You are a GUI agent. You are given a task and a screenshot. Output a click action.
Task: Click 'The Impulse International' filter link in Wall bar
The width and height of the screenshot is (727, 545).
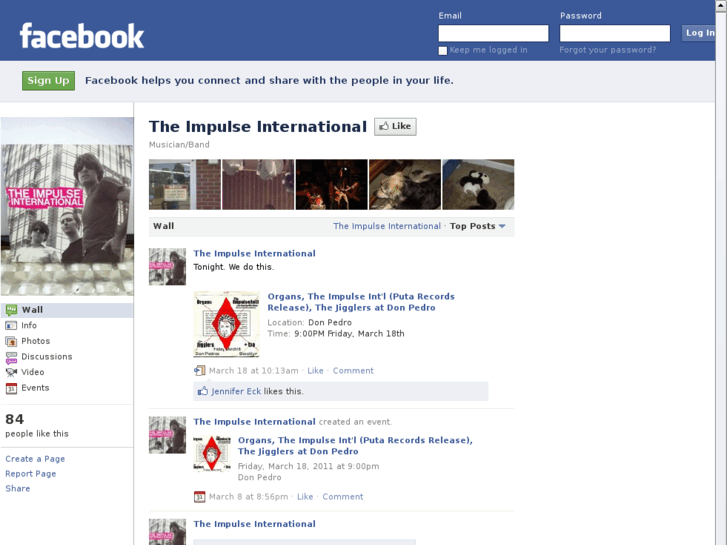point(387,226)
